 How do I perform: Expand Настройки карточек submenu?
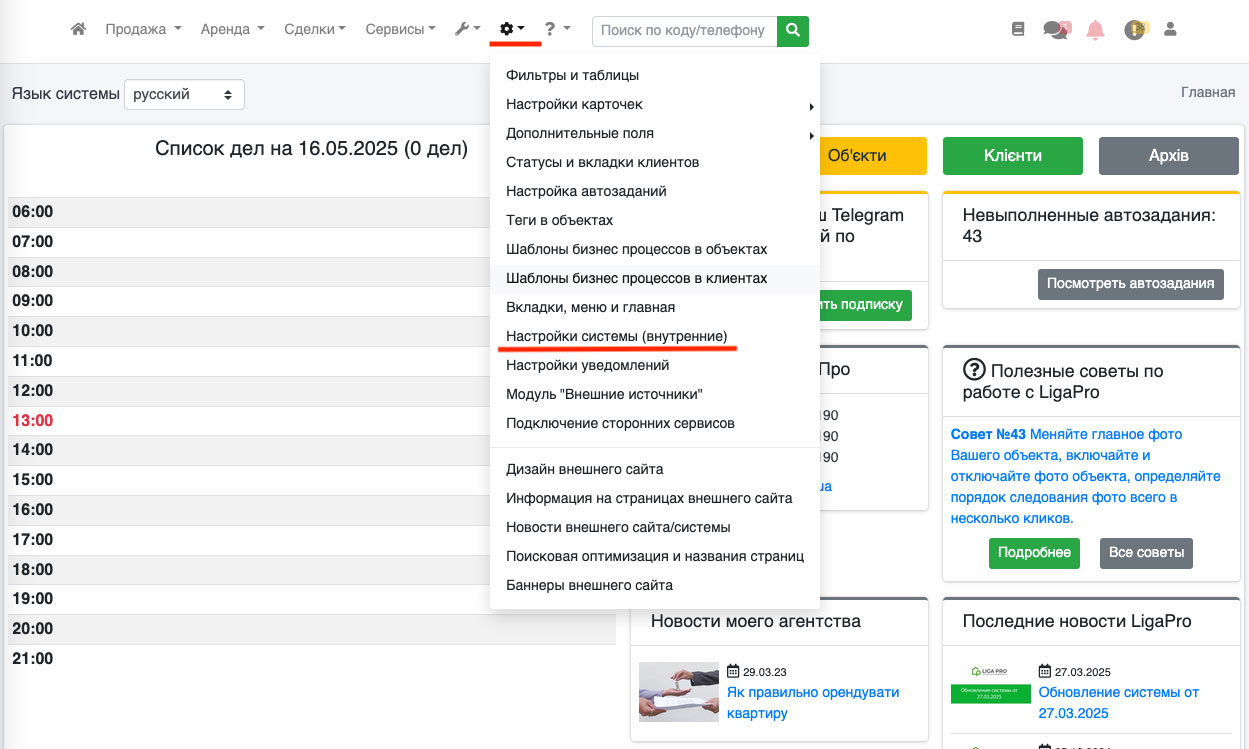(x=574, y=104)
